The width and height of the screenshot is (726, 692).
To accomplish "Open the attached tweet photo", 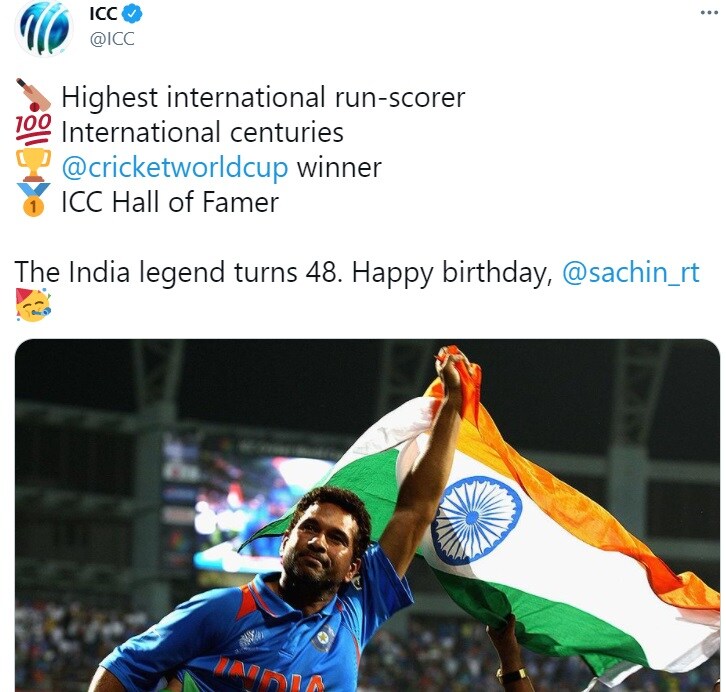I will point(367,515).
